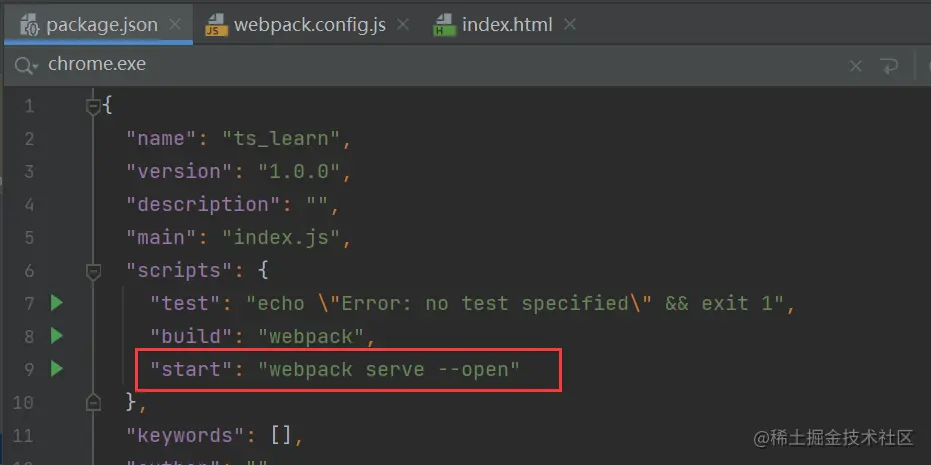Image resolution: width=931 pixels, height=465 pixels.
Task: Click the "name" key text
Action: coord(162,139)
